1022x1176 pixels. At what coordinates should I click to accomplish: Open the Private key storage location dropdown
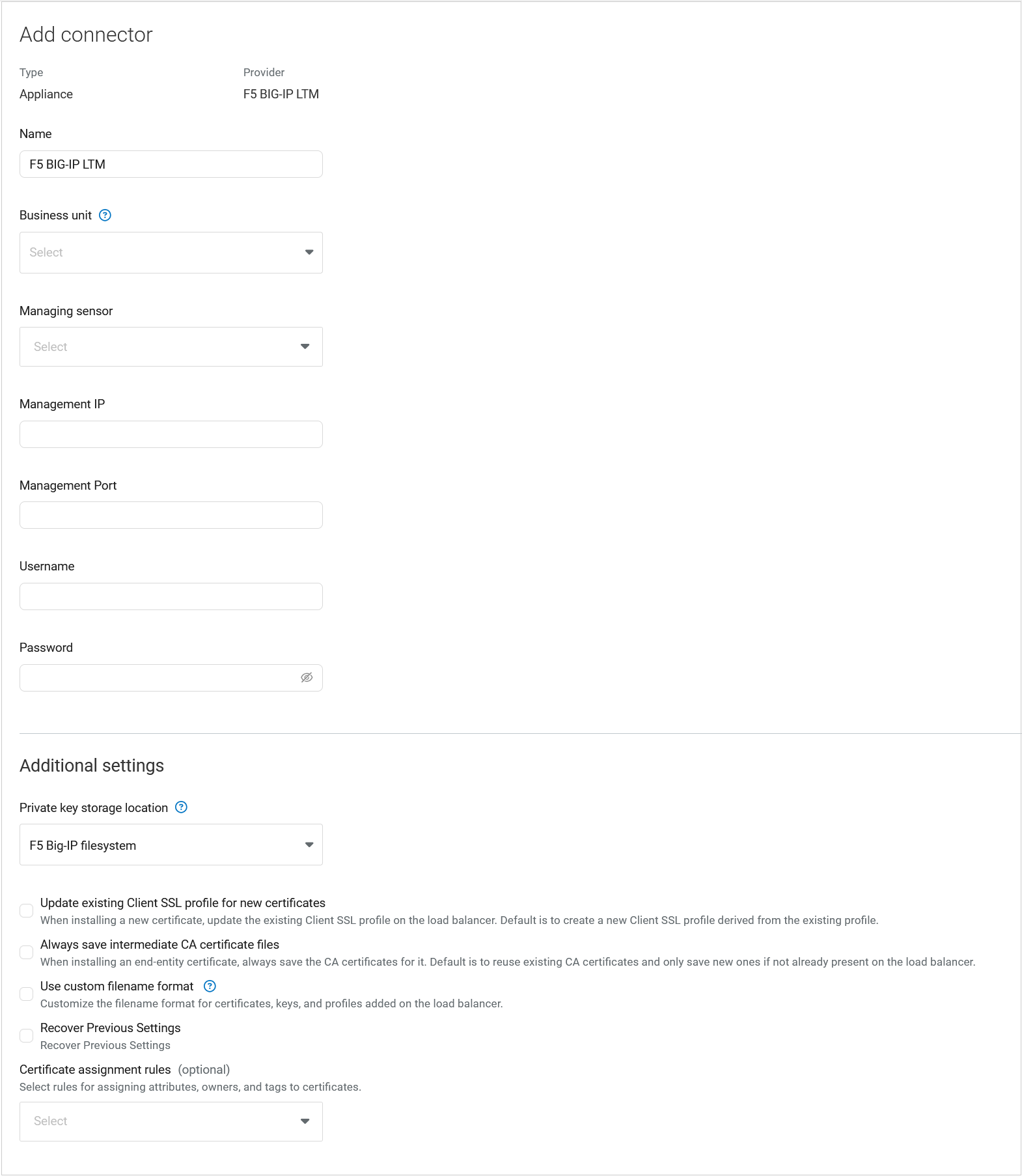pos(171,845)
